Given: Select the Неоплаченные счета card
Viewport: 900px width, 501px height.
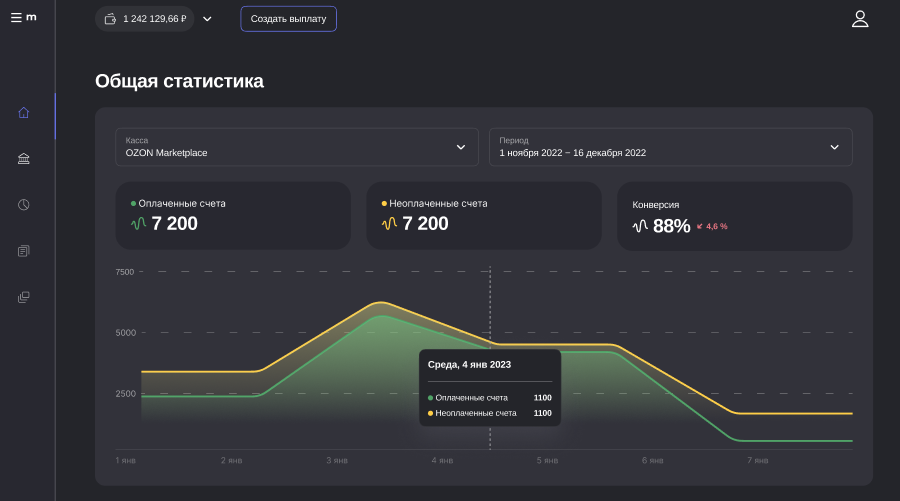Looking at the screenshot, I should tap(484, 215).
